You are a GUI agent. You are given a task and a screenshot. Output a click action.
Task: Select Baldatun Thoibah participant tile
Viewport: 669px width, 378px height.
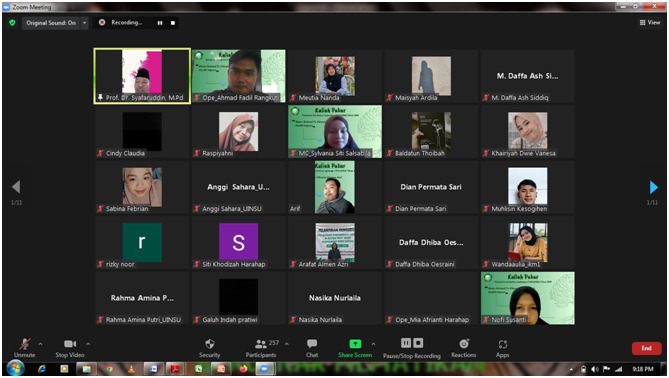click(x=431, y=131)
